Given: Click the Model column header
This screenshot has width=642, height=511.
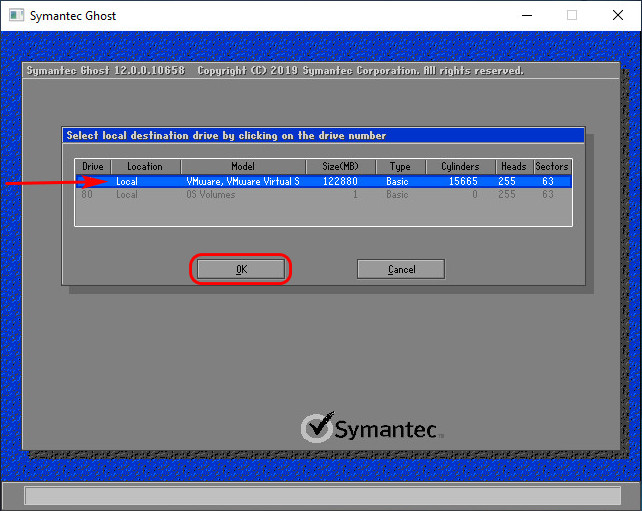Looking at the screenshot, I should point(243,167).
